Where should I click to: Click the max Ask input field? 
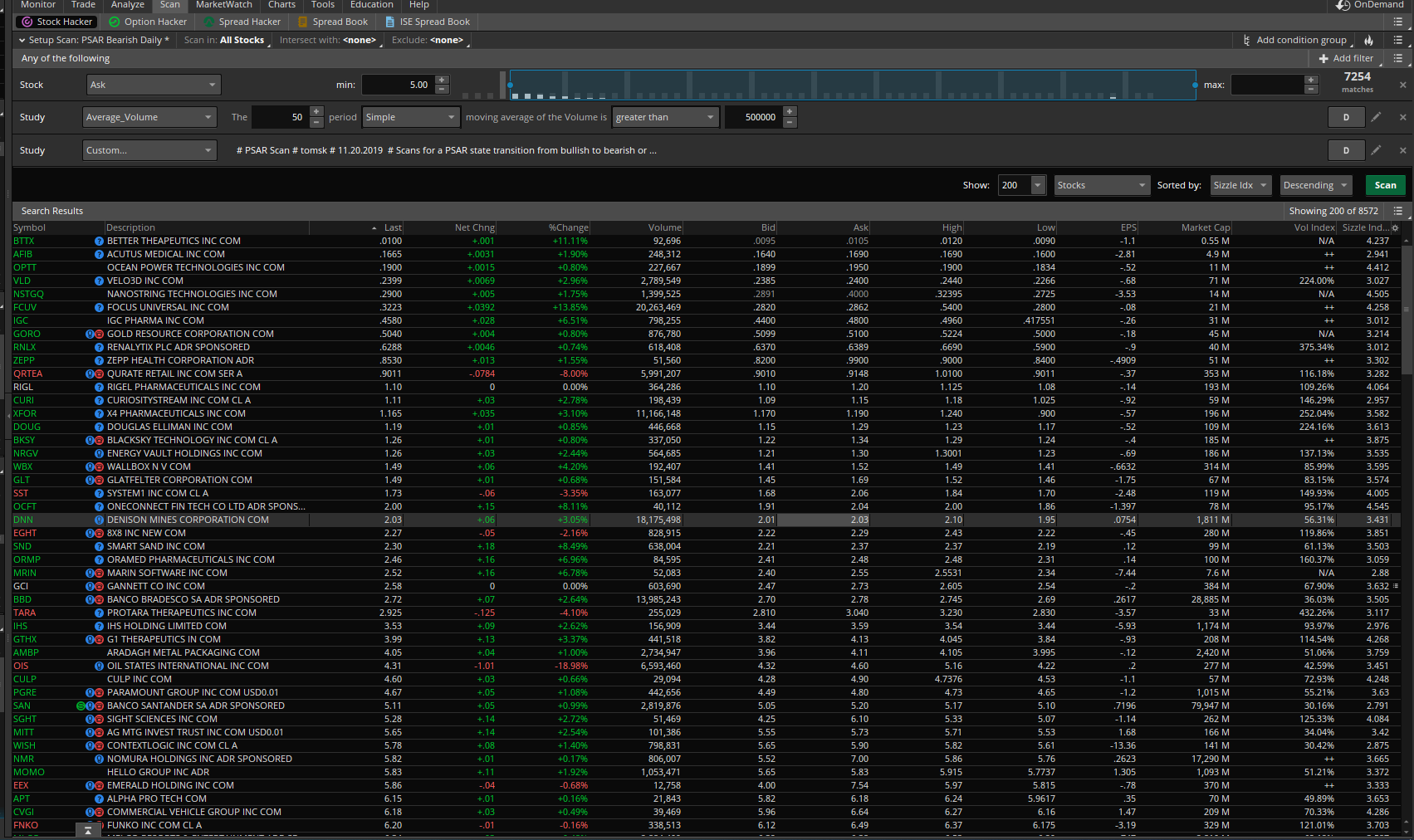(x=1267, y=85)
